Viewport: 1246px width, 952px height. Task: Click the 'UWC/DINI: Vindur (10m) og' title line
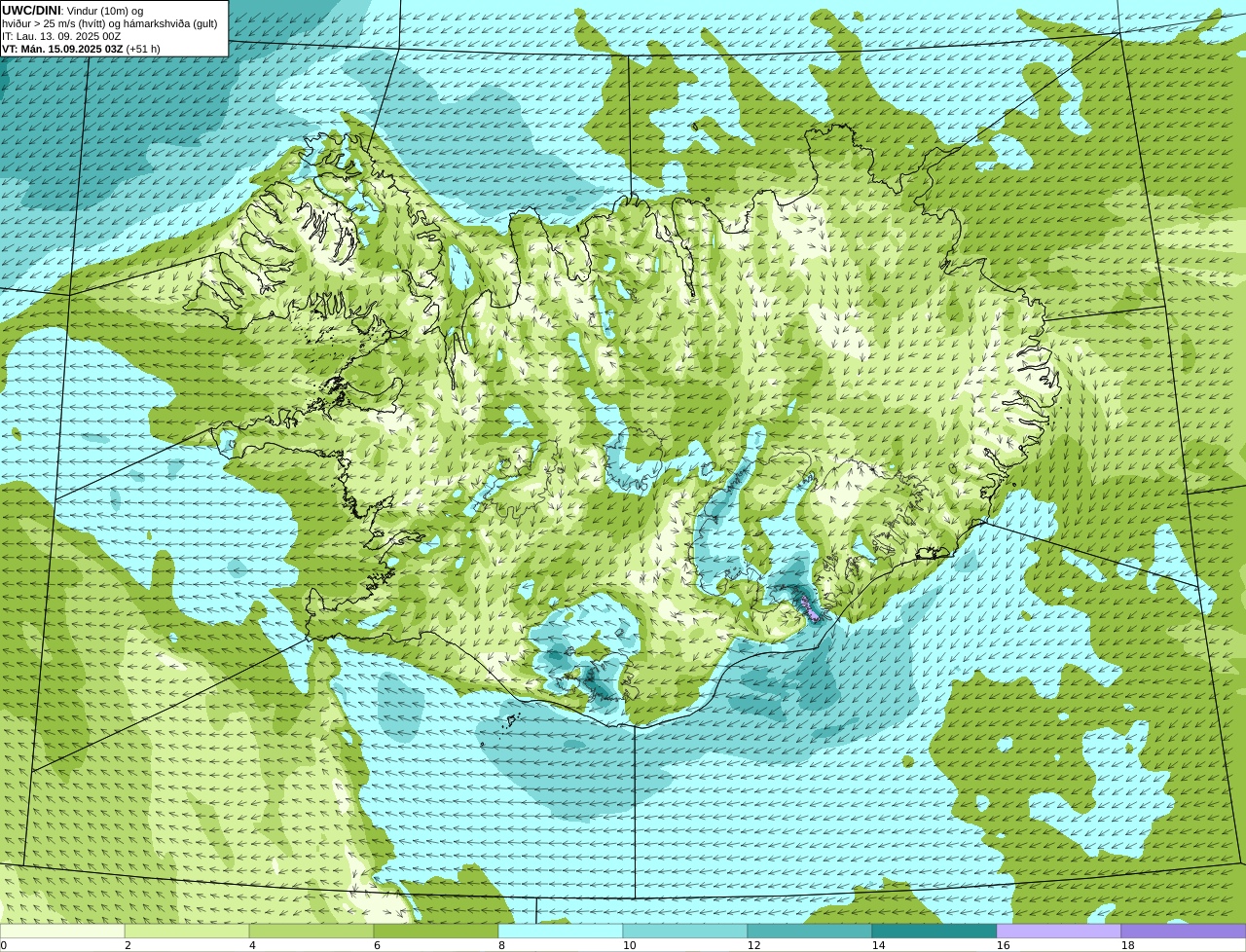point(73,10)
